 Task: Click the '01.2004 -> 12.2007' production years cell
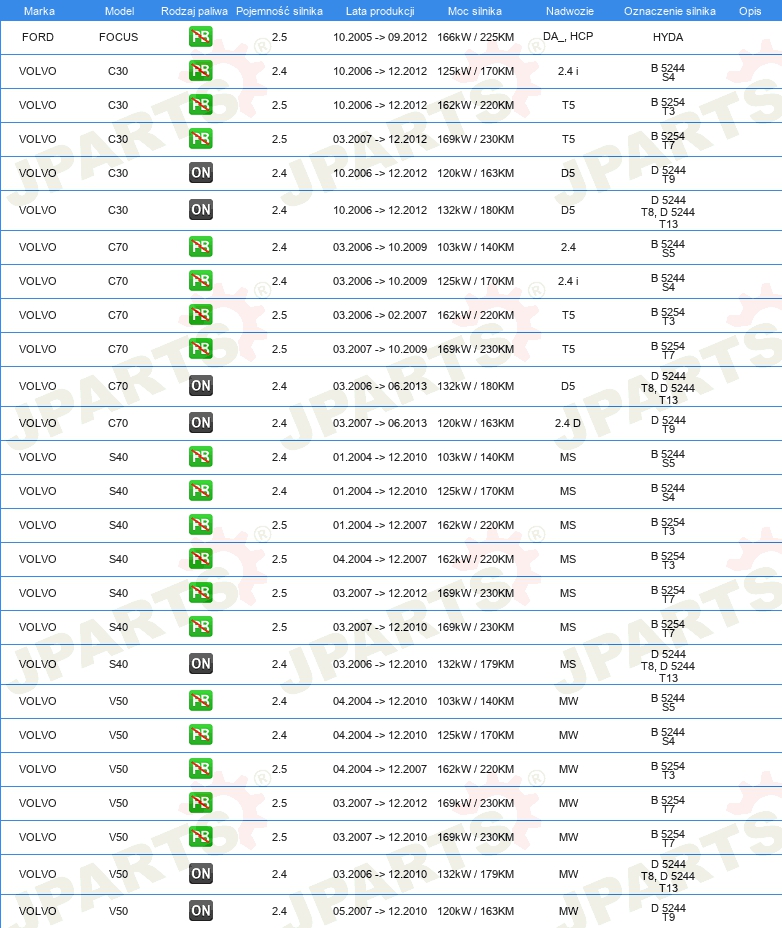click(x=380, y=525)
